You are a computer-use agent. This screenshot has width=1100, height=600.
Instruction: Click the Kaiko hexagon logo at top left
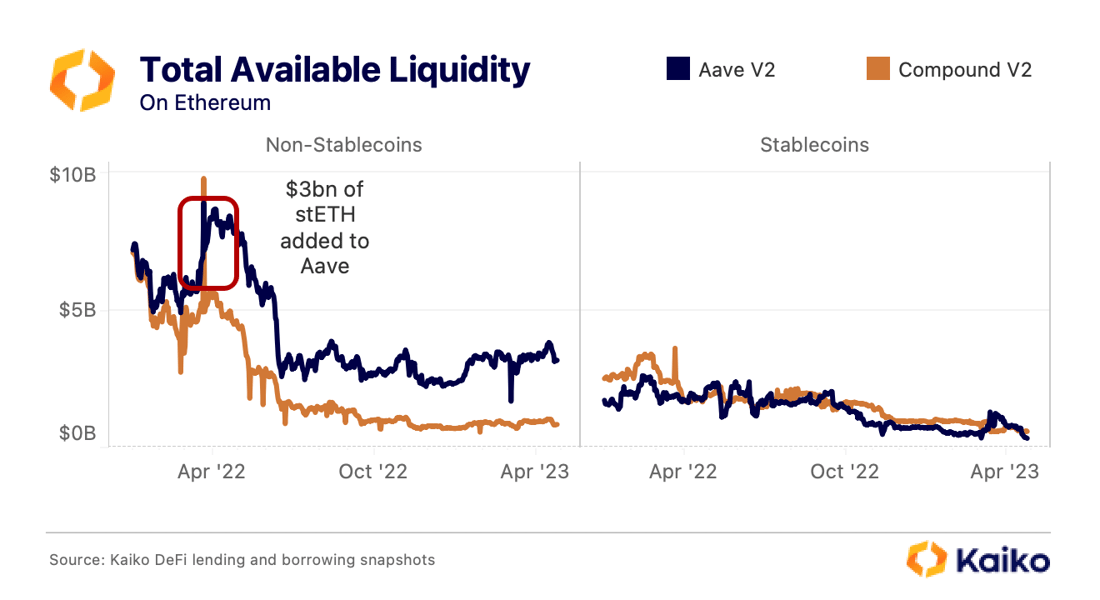(x=83, y=80)
